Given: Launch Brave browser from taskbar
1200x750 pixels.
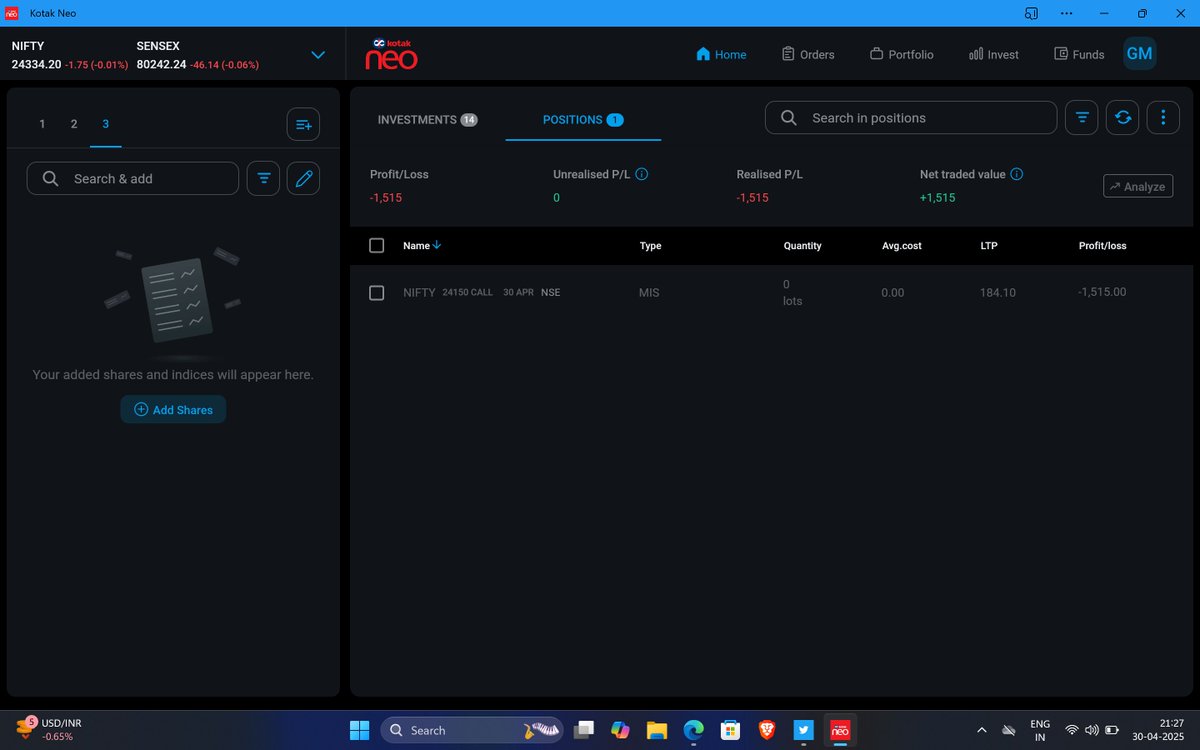Looking at the screenshot, I should tap(767, 730).
